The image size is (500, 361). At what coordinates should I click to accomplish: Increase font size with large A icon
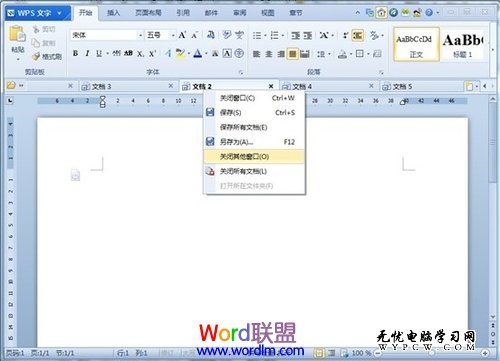[182, 35]
